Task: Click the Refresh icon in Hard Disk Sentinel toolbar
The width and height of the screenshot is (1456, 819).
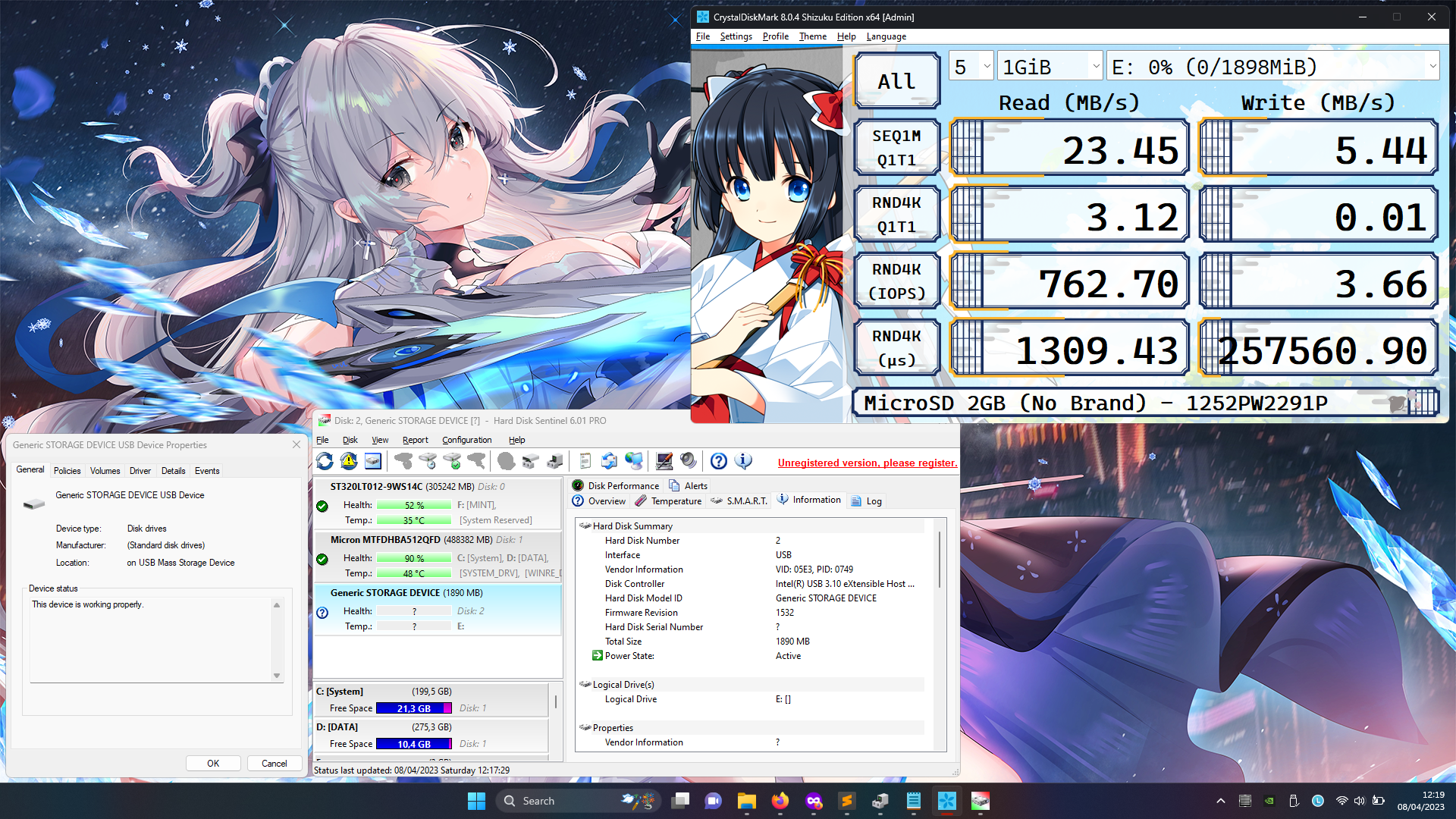Action: (325, 461)
